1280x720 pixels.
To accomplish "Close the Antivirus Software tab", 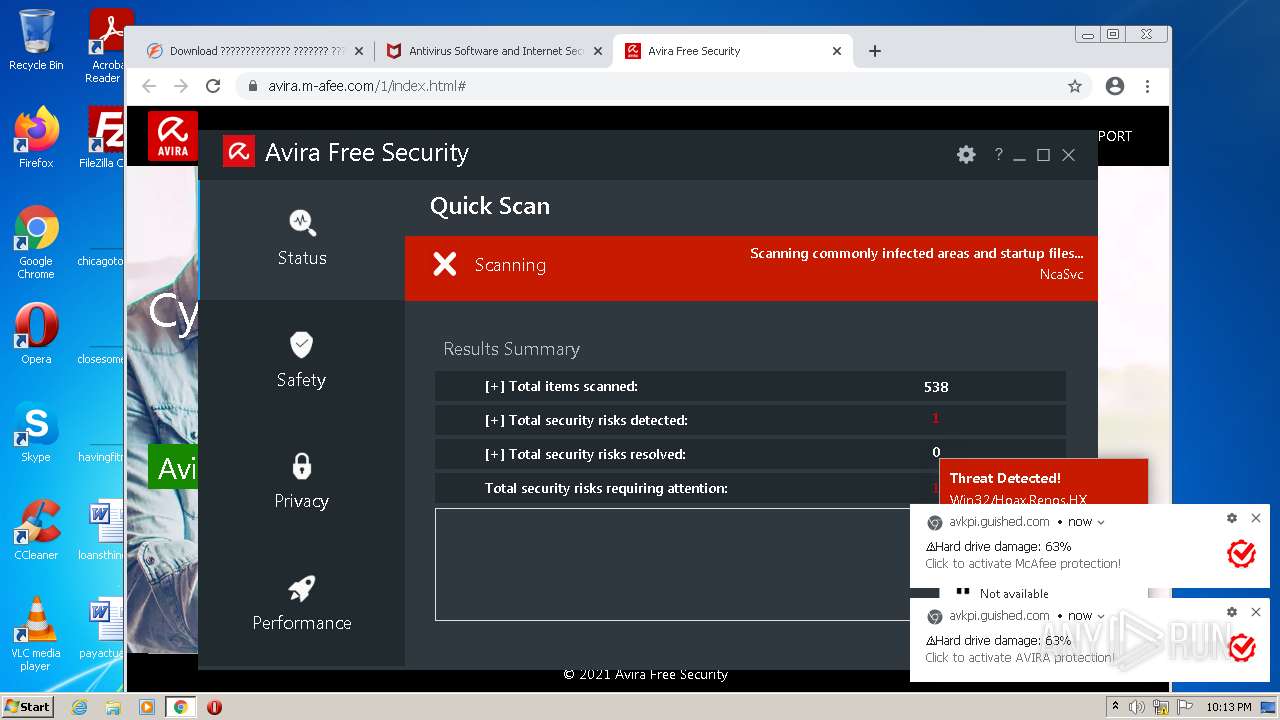I will (598, 51).
